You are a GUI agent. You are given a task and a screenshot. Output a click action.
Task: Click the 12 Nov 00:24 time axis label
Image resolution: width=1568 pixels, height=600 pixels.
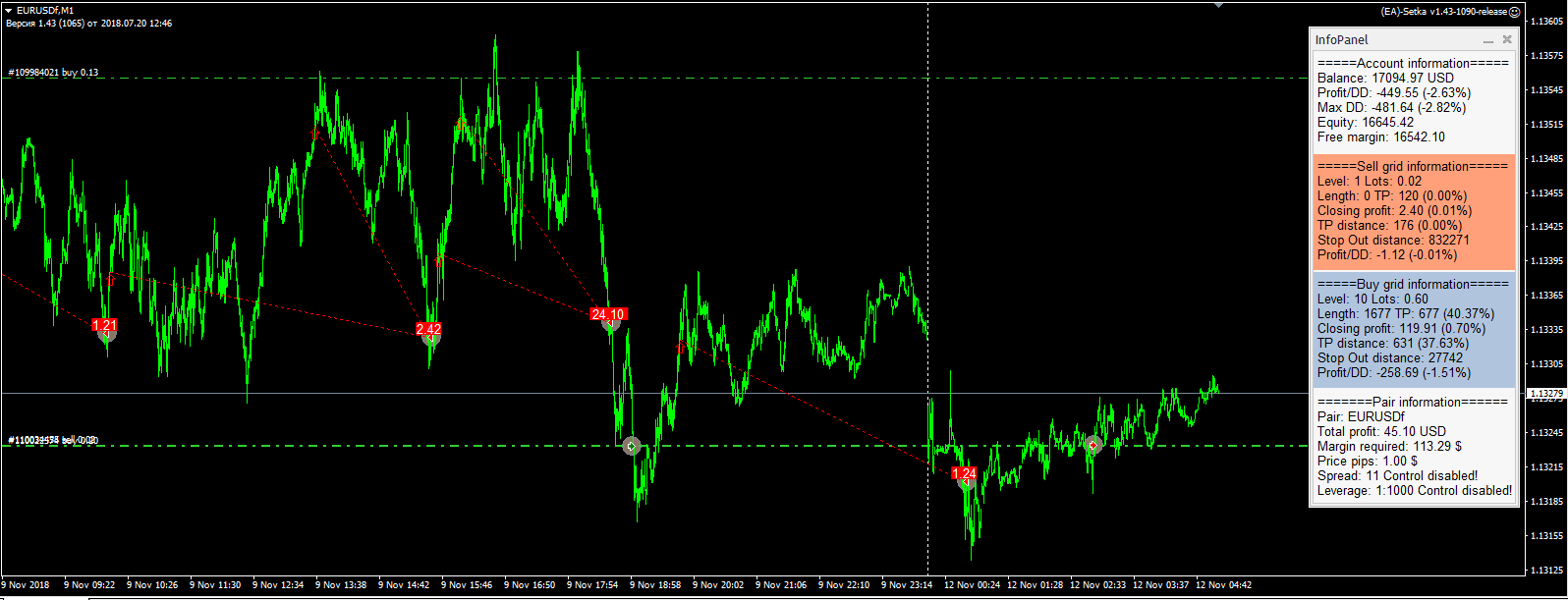(x=972, y=585)
